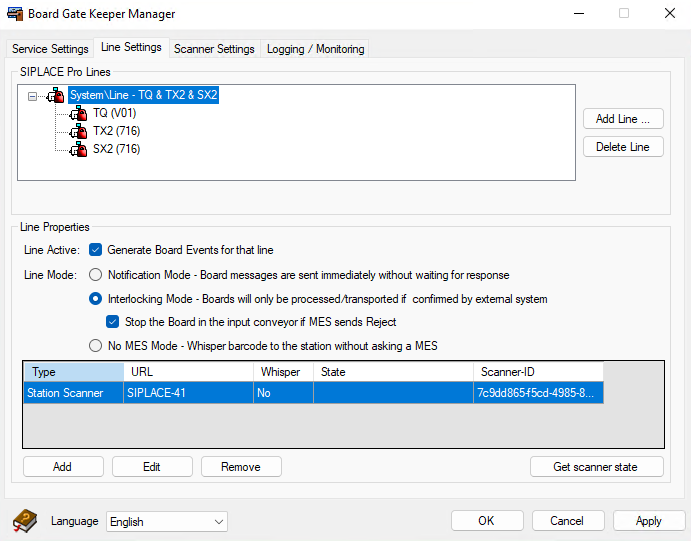Screen dimensions: 691x541
Task: Click the Board Gate Keeper Manager title icon
Action: point(15,14)
